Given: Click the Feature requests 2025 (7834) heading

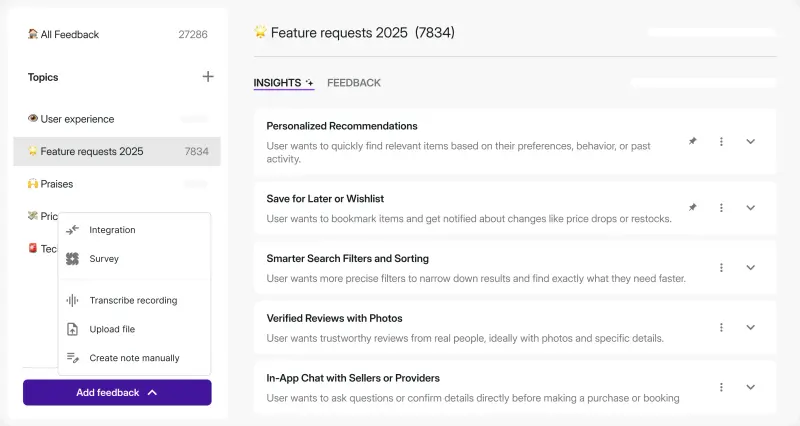Looking at the screenshot, I should [363, 33].
